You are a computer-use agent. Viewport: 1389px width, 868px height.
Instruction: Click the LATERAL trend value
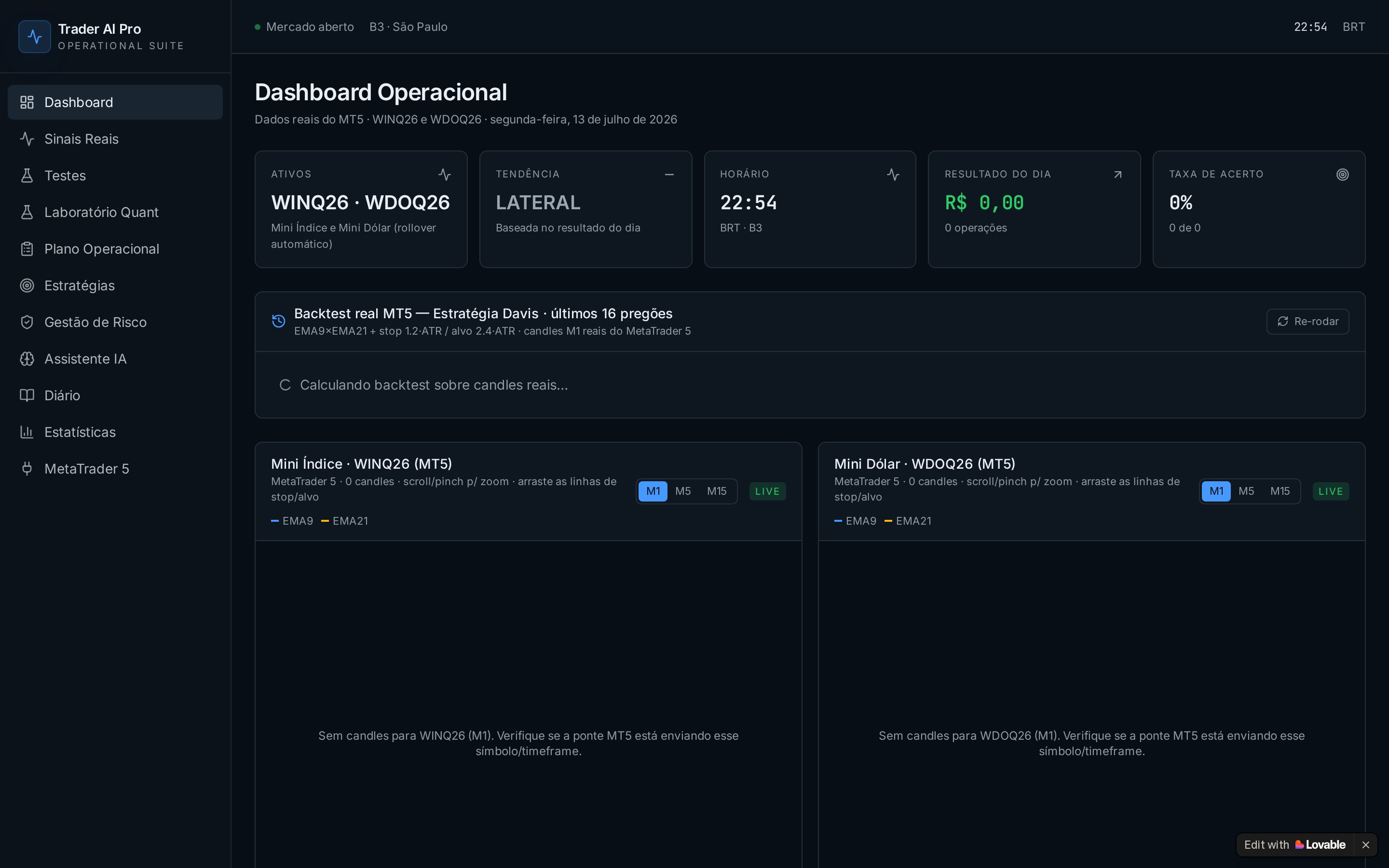538,203
